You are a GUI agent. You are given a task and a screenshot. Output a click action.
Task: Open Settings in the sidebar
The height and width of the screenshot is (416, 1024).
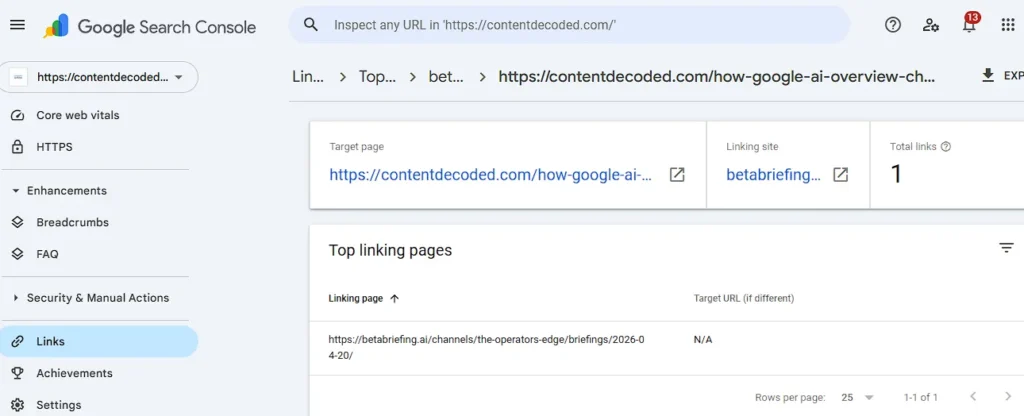(59, 405)
